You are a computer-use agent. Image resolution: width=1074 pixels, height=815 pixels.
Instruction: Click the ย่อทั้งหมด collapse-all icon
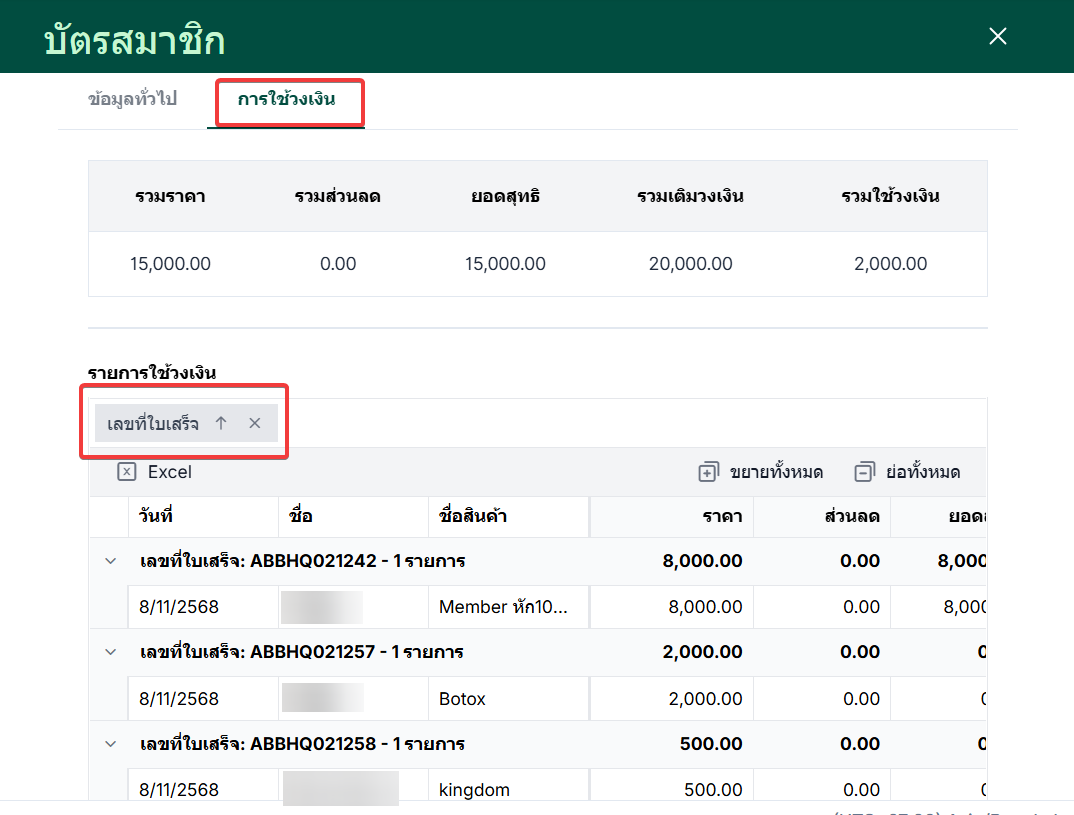click(x=864, y=472)
